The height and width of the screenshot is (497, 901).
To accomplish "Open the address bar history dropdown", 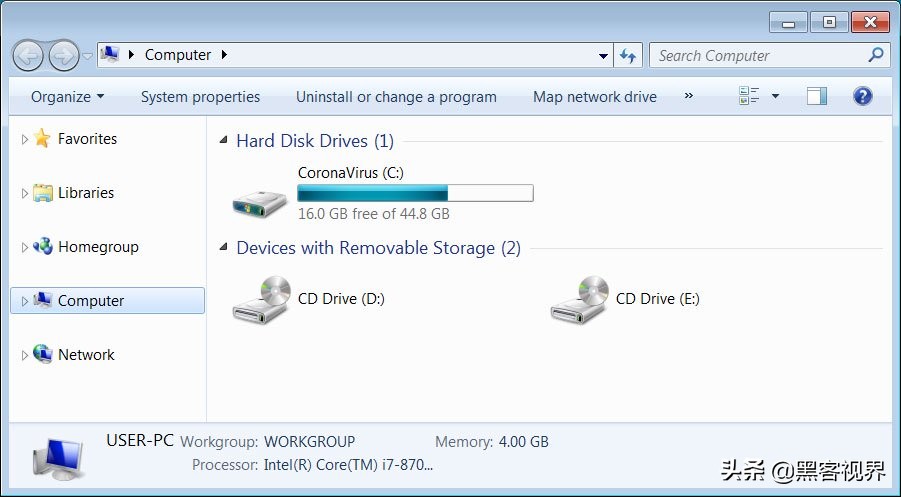I will [602, 56].
